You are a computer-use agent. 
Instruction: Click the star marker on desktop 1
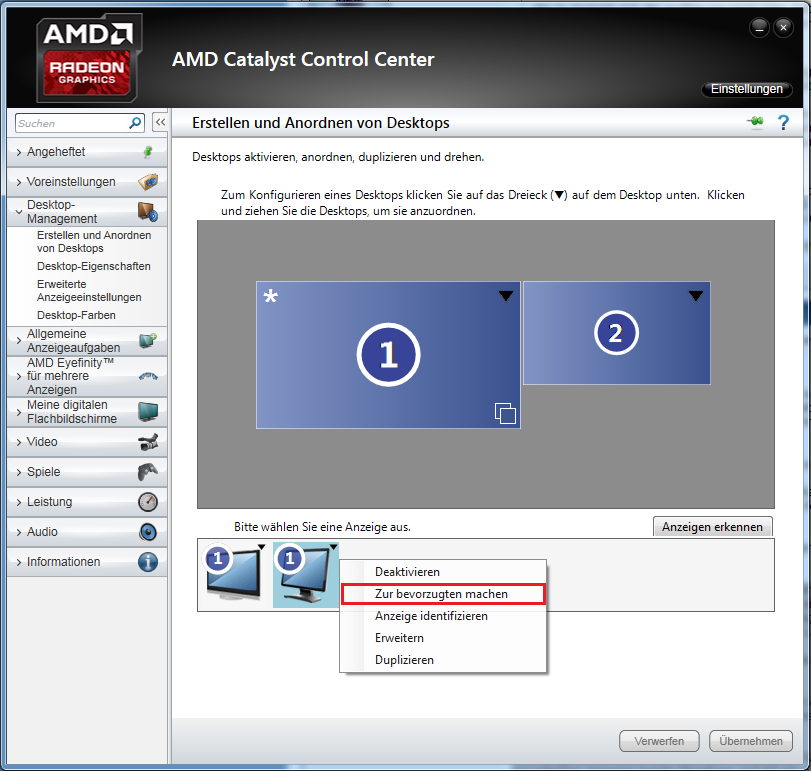[x=271, y=296]
